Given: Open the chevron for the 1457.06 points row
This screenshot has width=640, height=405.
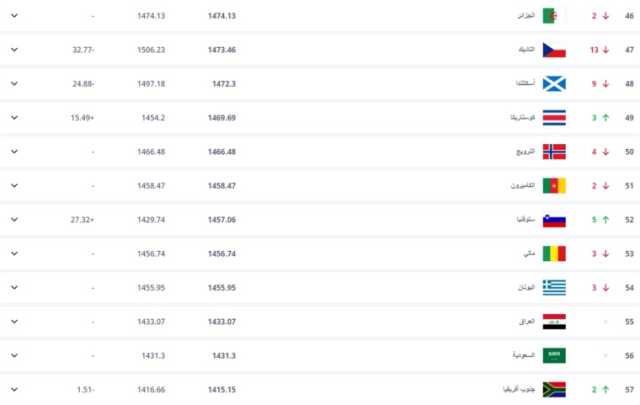Looking at the screenshot, I should (14, 220).
